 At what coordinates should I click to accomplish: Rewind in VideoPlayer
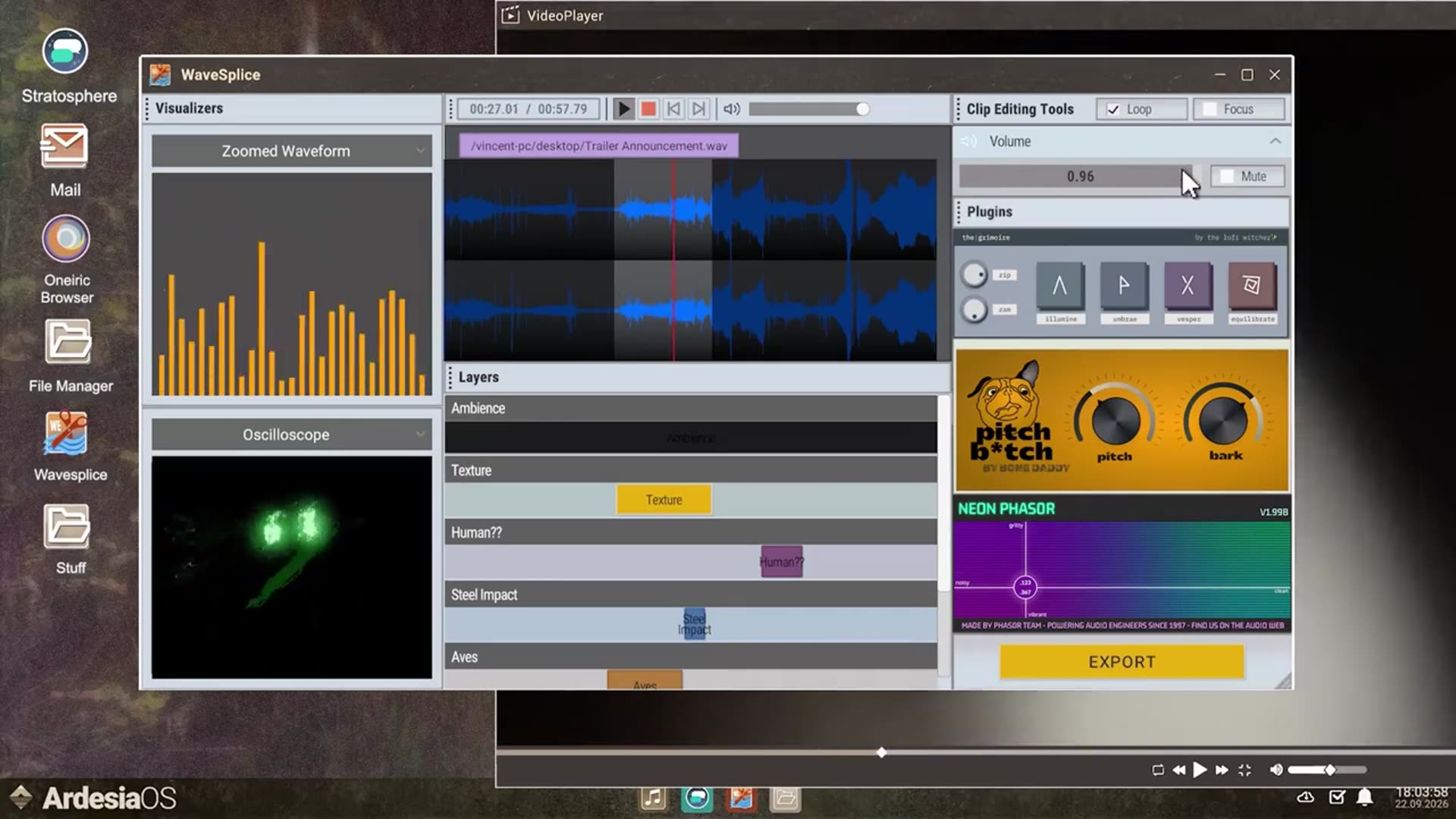1178,770
